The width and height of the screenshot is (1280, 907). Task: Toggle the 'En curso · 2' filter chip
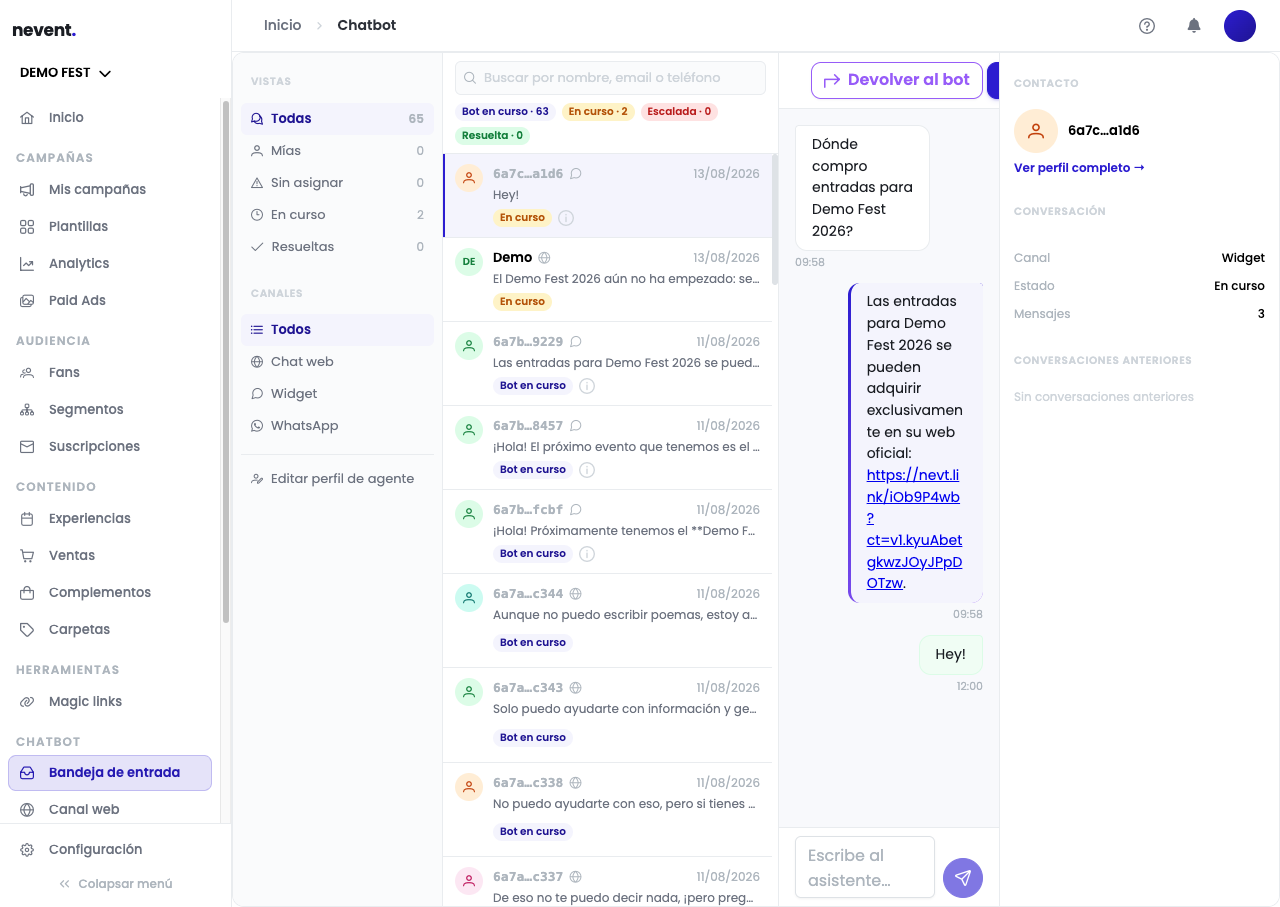(x=598, y=112)
